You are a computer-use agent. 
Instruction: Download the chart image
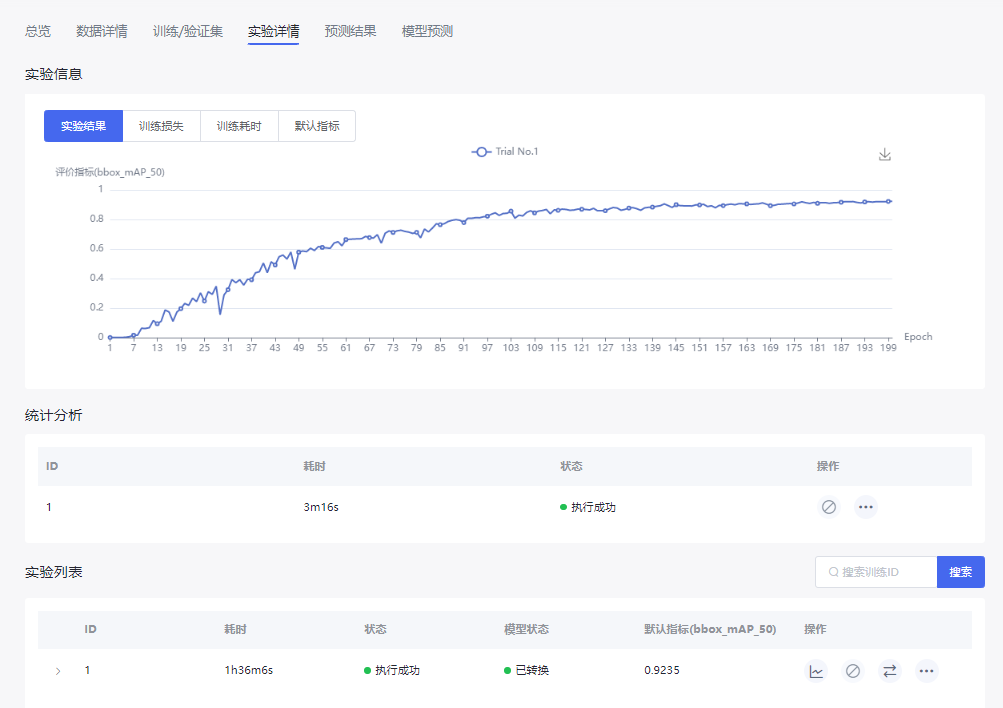885,155
